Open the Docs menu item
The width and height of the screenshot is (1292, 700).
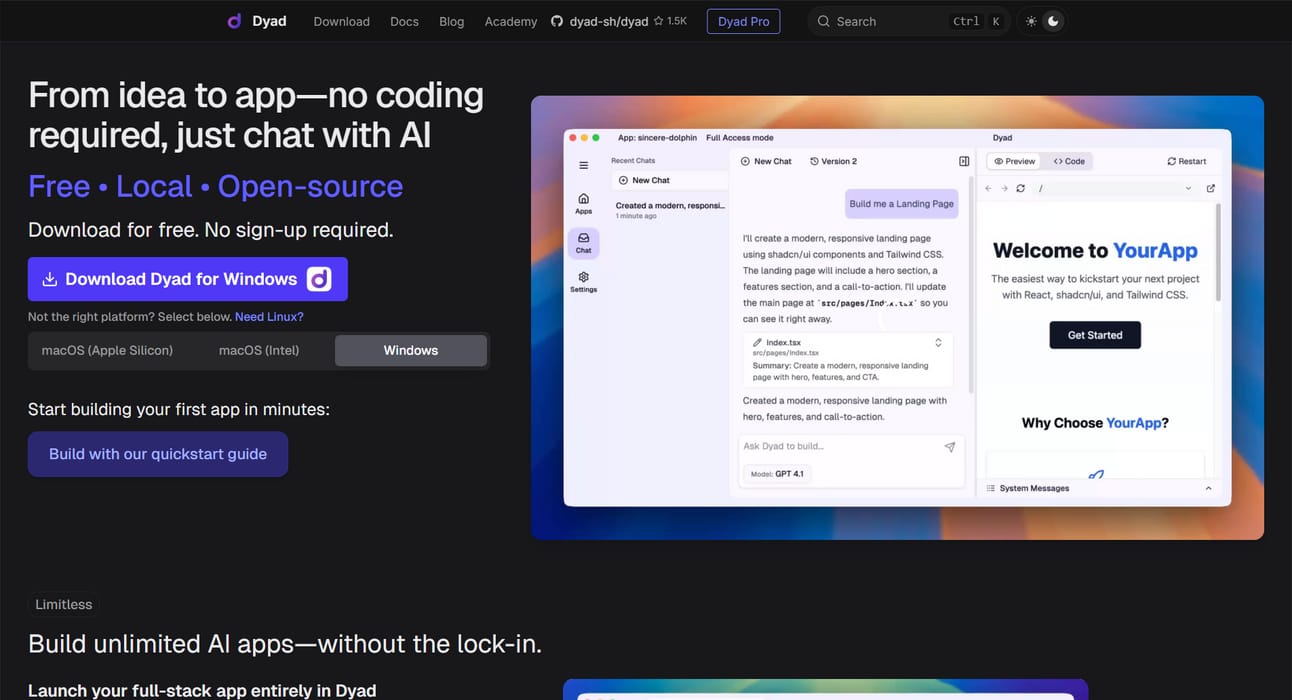pyautogui.click(x=404, y=21)
